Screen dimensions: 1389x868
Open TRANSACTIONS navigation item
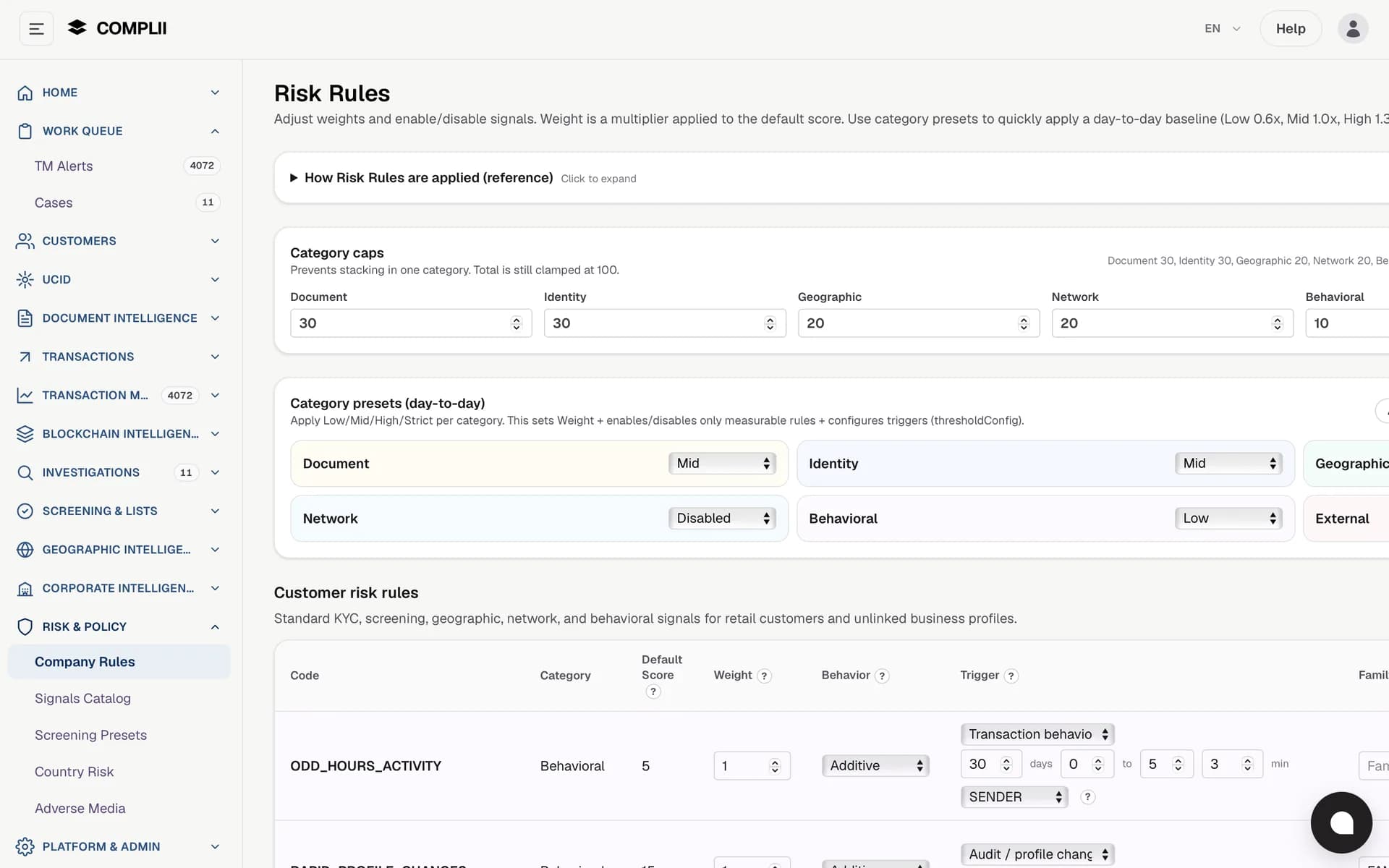point(119,357)
